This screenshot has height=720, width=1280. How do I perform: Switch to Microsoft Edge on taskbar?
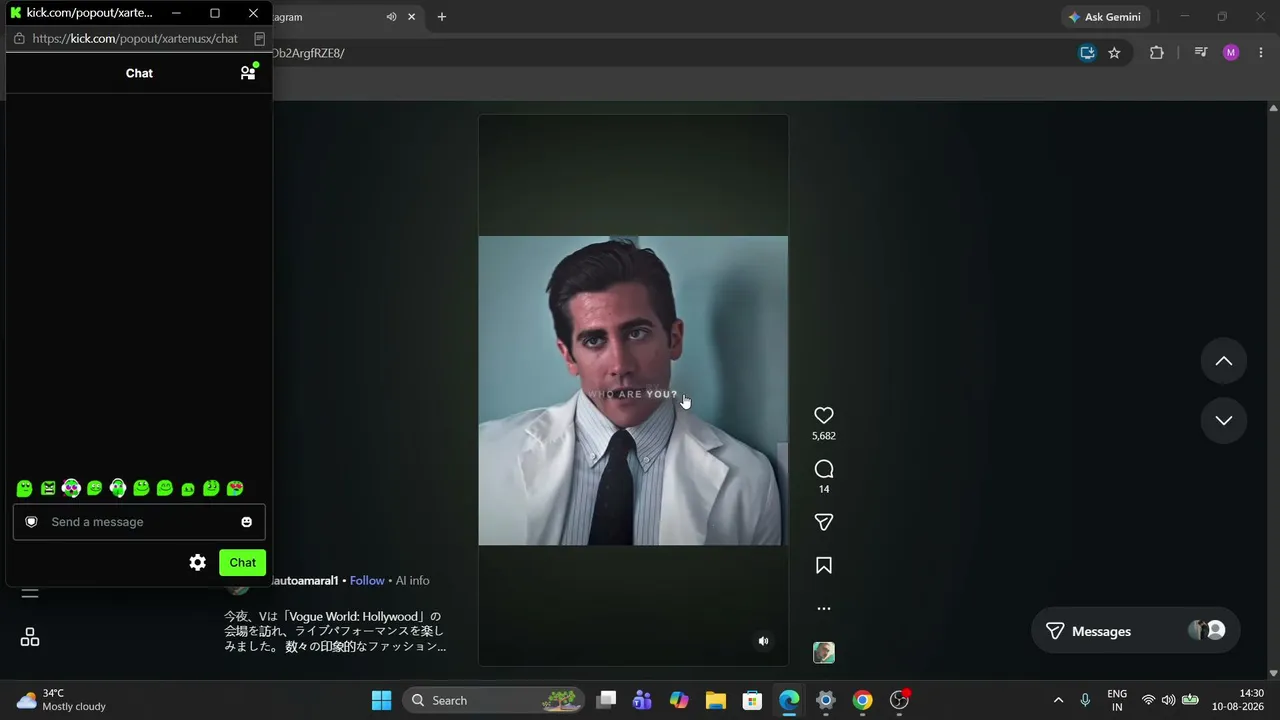[x=789, y=700]
